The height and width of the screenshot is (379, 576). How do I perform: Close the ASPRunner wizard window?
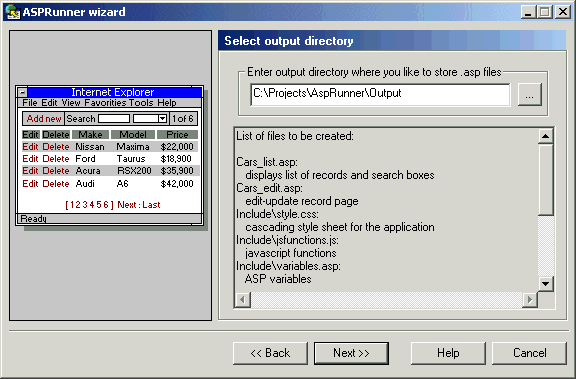coord(563,12)
